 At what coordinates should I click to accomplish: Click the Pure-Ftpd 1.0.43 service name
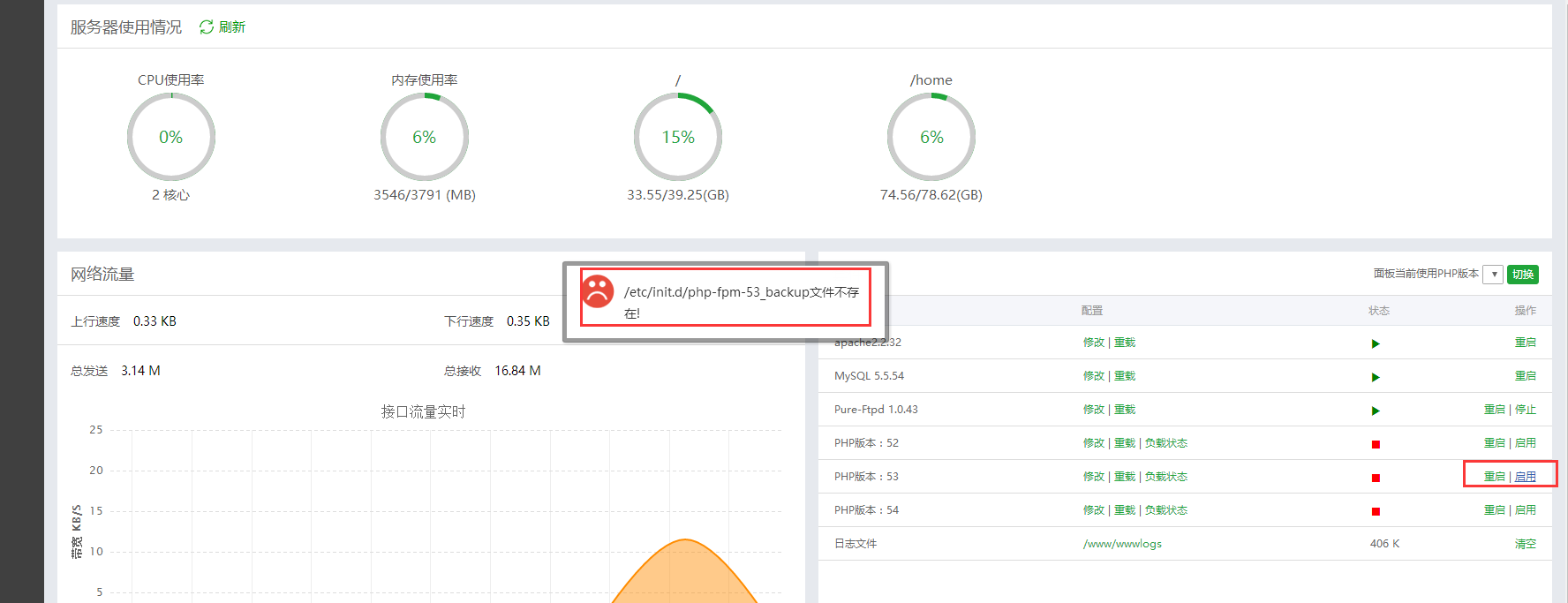(x=876, y=410)
